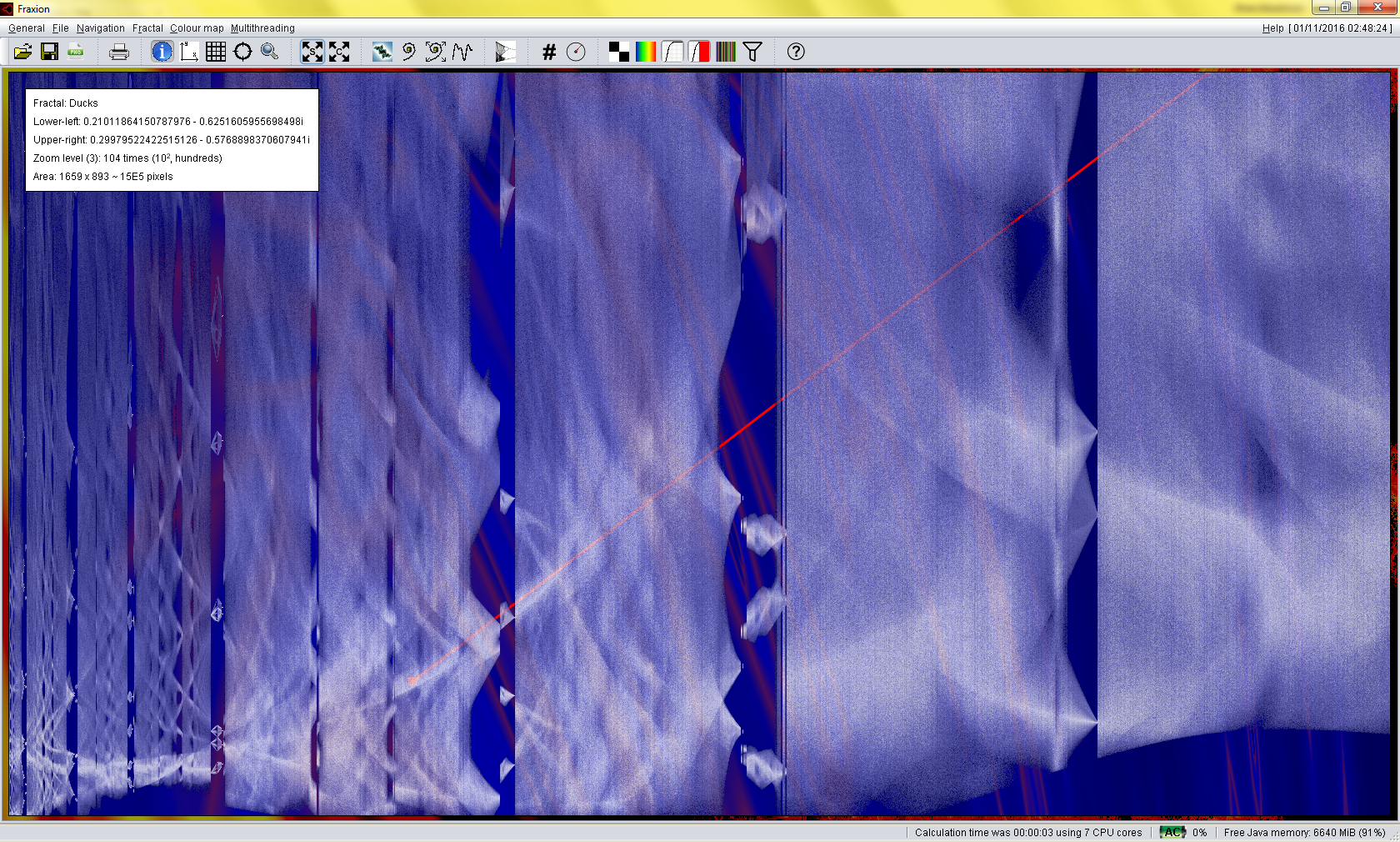Click the funnel filter icon
1400x842 pixels.
pyautogui.click(x=752, y=52)
